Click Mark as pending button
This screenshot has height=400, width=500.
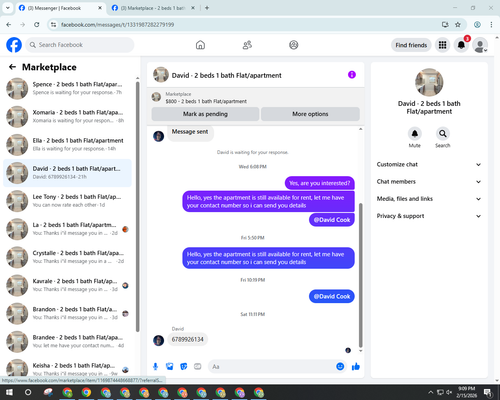205,114
